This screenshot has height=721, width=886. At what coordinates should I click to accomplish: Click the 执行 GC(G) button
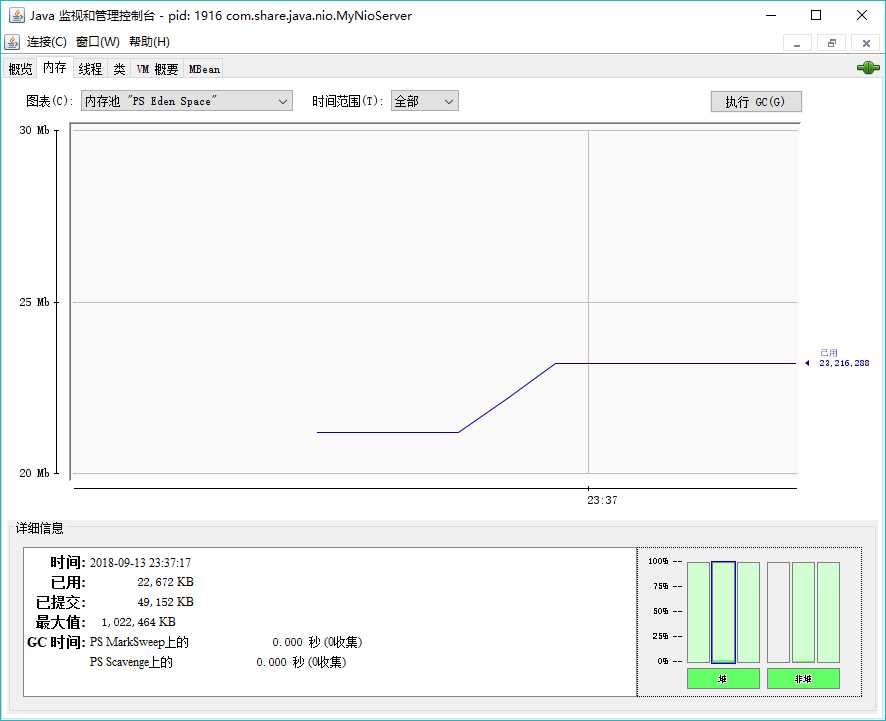755,102
